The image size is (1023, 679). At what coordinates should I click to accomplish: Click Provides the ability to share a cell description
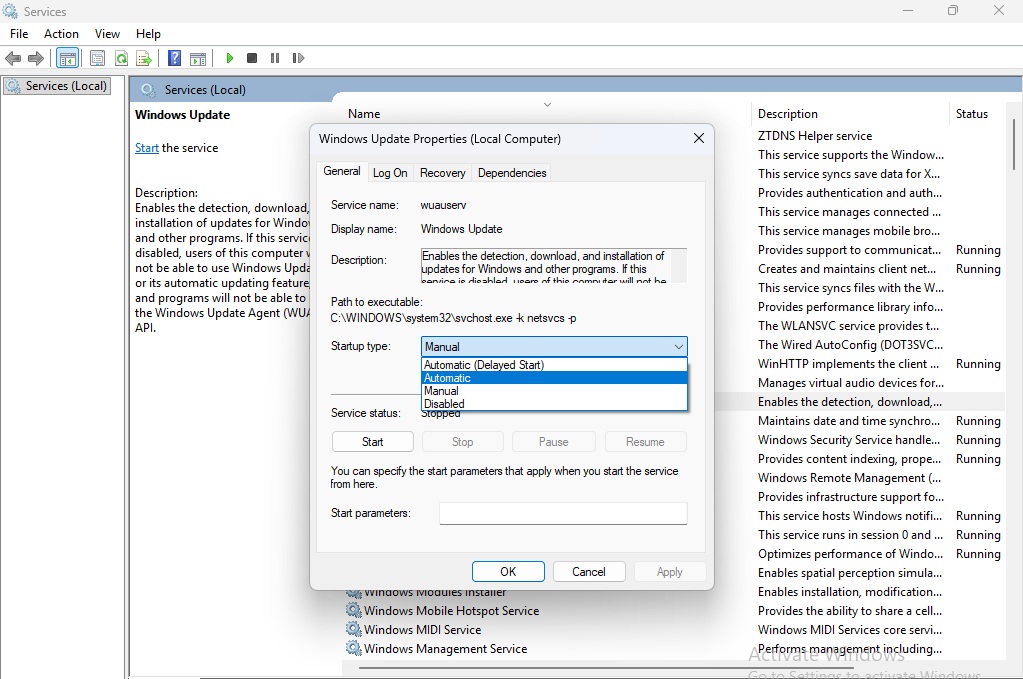pyautogui.click(x=849, y=611)
